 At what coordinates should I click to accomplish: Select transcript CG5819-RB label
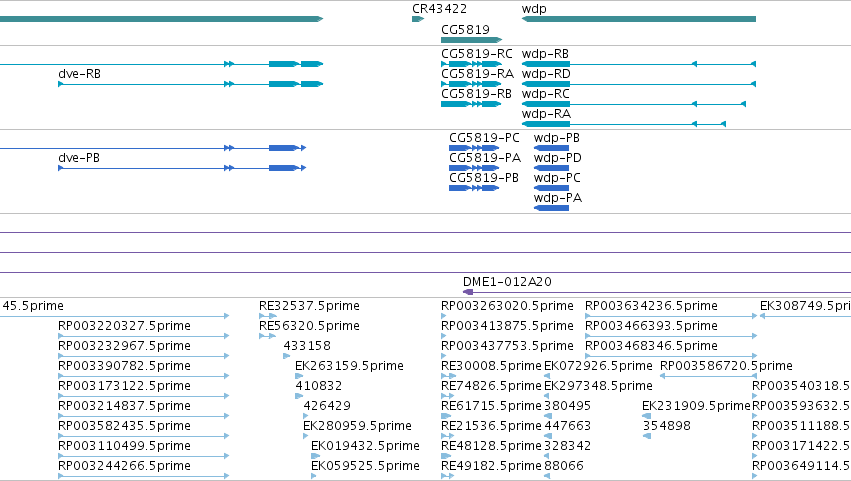[476, 94]
